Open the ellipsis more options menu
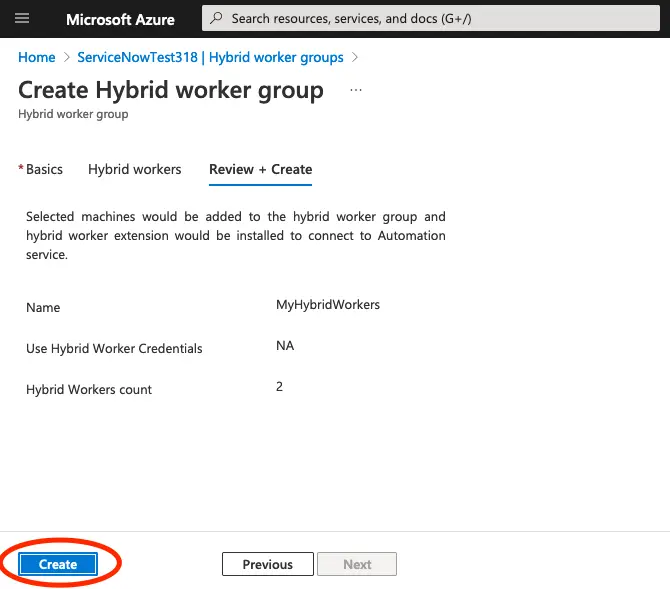The image size is (670, 589). click(x=356, y=90)
